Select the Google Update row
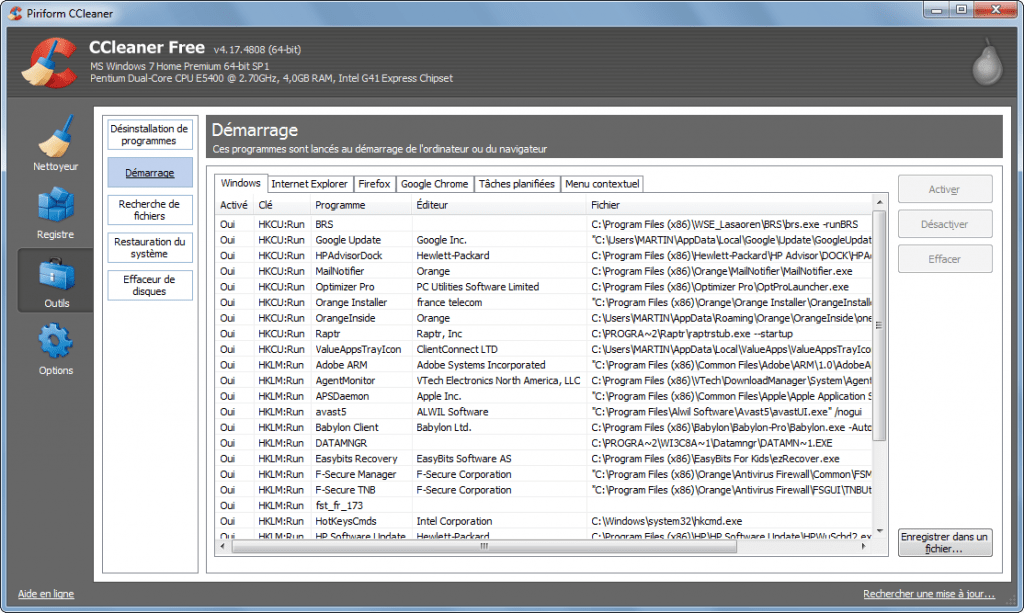The width and height of the screenshot is (1024, 613). tap(544, 240)
